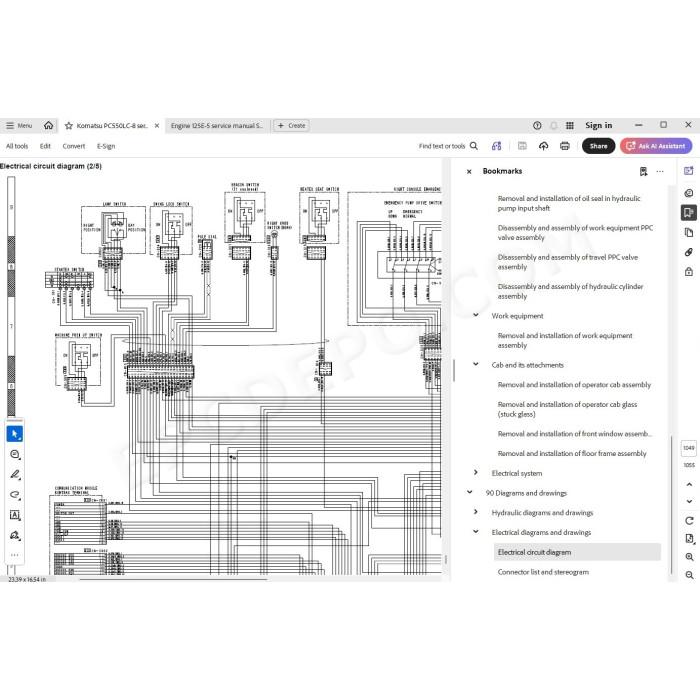This screenshot has width=700, height=700.
Task: Click the Find text or tools search
Action: (x=448, y=146)
